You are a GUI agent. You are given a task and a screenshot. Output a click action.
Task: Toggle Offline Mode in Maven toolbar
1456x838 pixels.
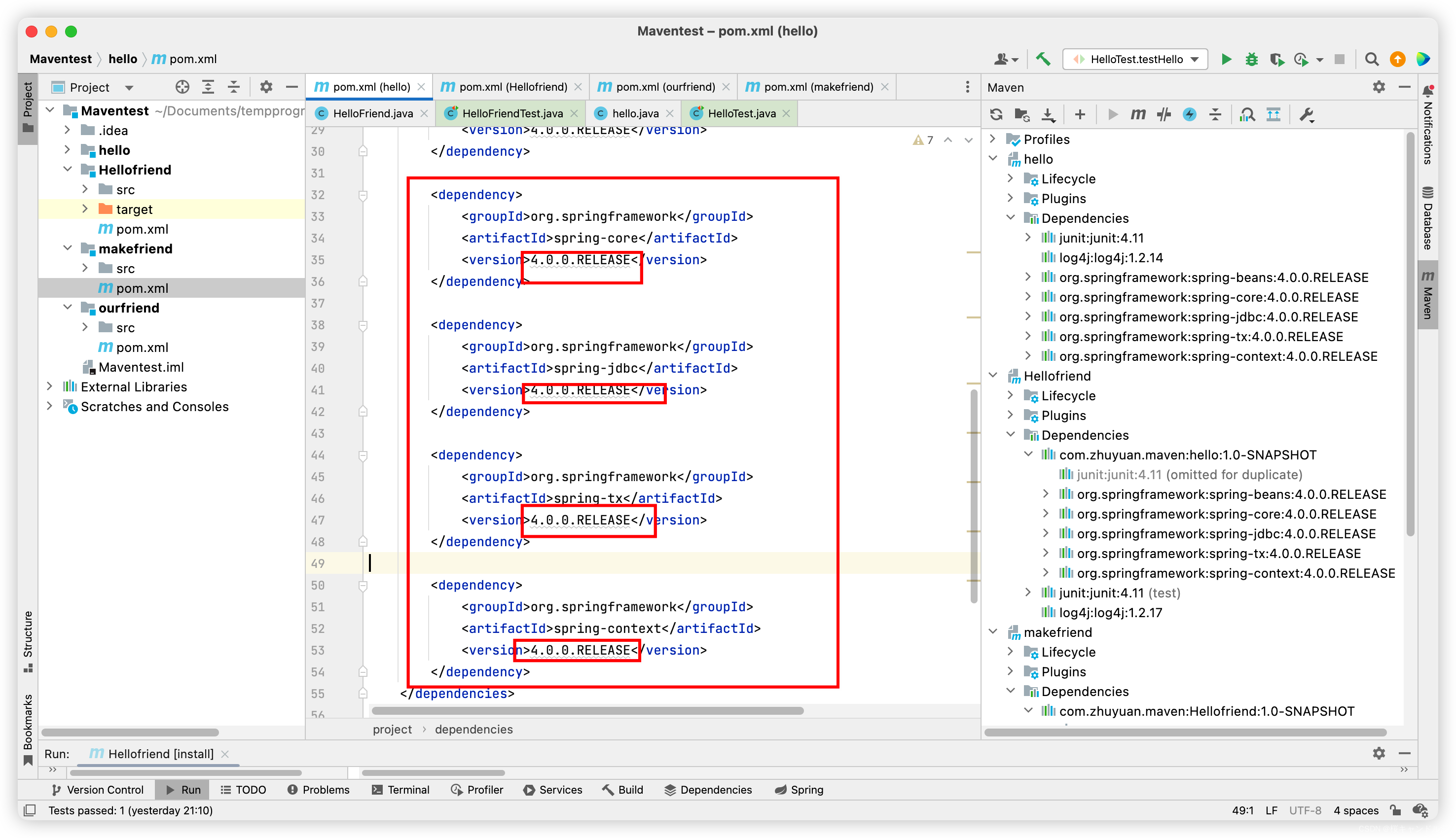(1164, 114)
